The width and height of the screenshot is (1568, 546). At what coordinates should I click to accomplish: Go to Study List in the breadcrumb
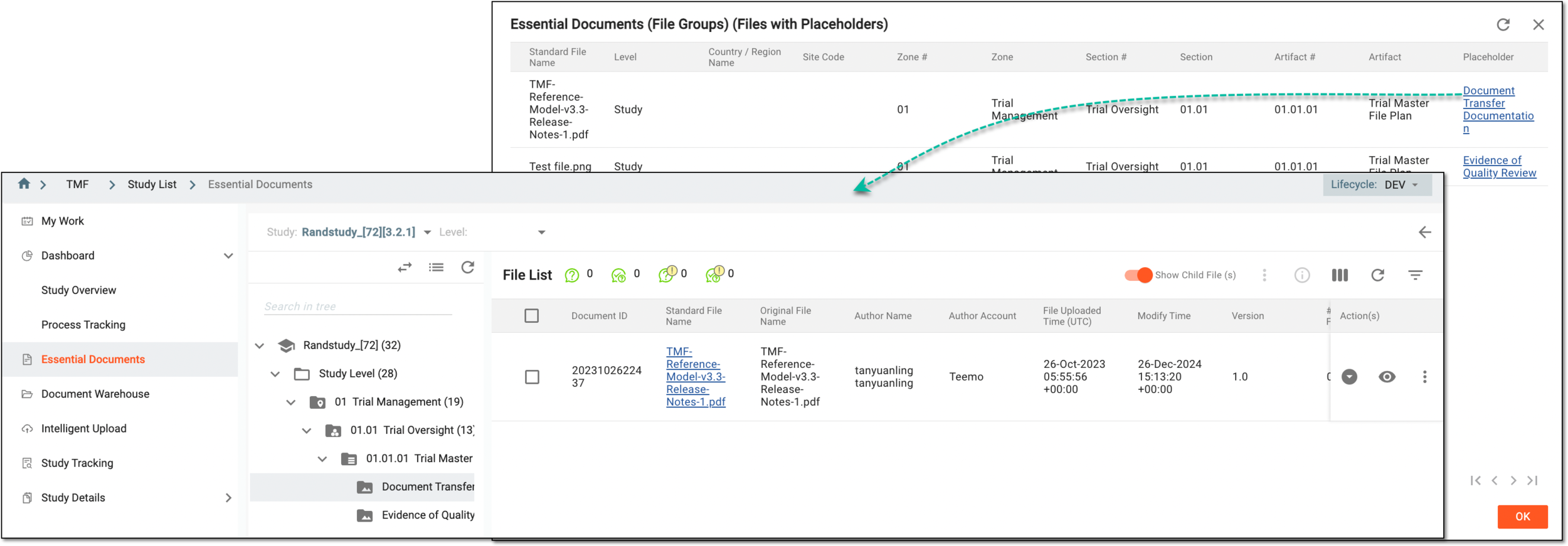[152, 184]
